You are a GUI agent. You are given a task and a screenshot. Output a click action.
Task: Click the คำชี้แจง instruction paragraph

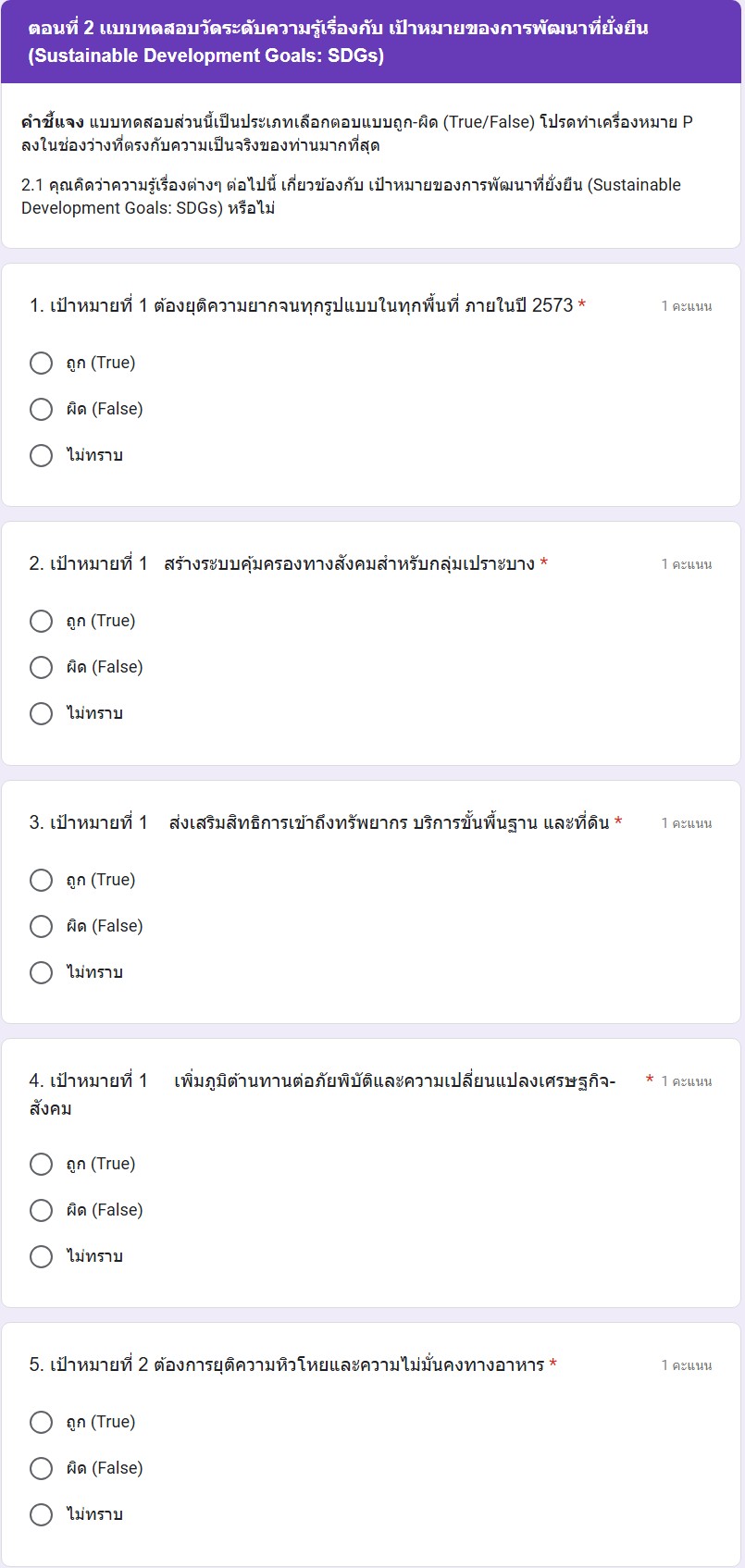point(356,134)
